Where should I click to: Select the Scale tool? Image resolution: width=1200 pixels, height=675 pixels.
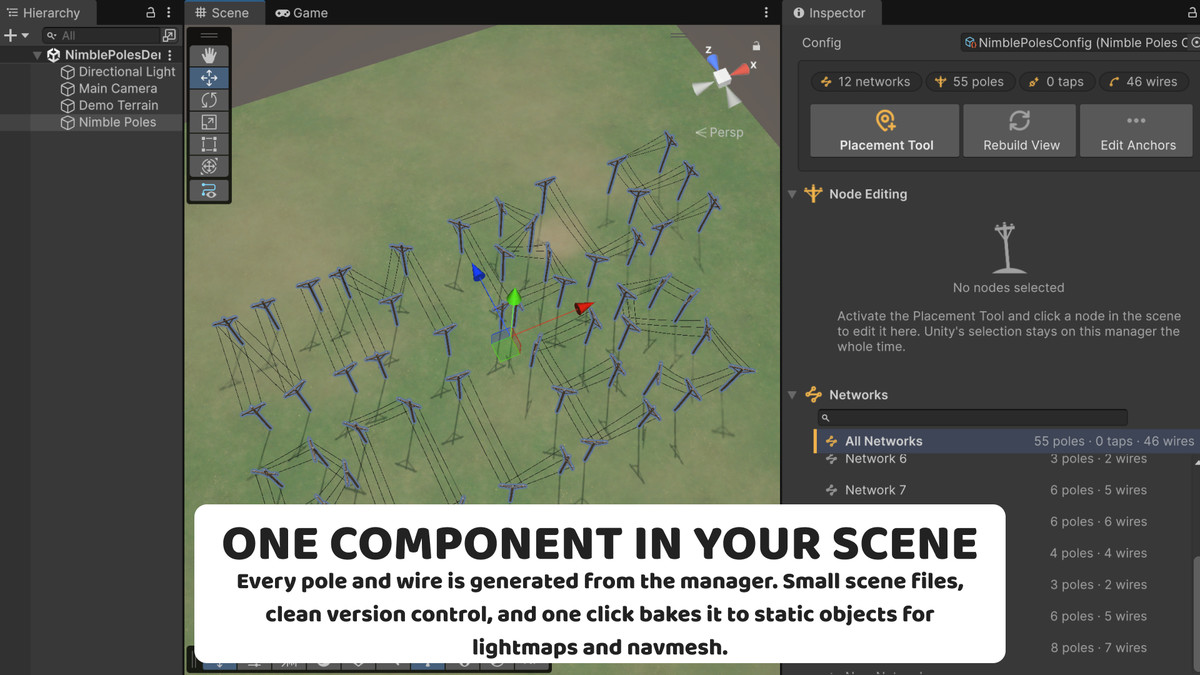(209, 122)
